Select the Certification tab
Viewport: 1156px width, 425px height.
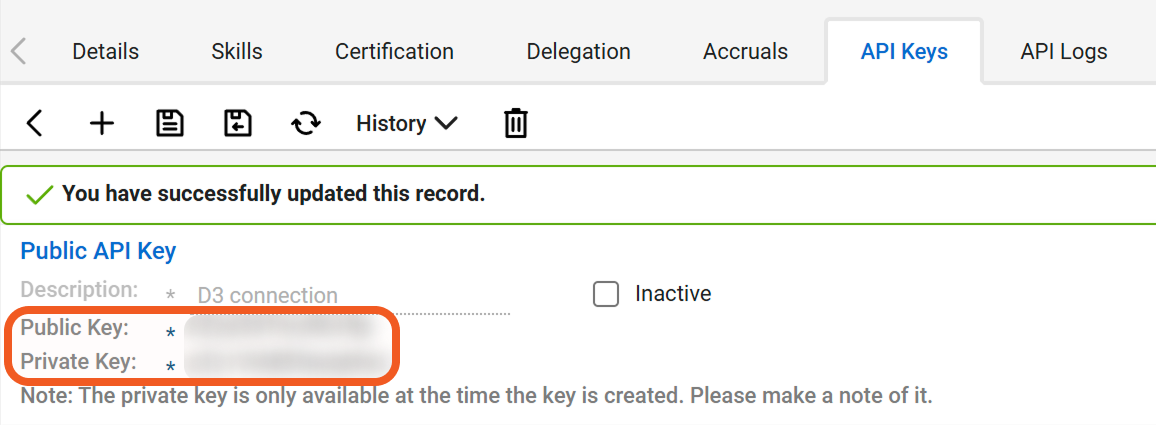pyautogui.click(x=394, y=51)
